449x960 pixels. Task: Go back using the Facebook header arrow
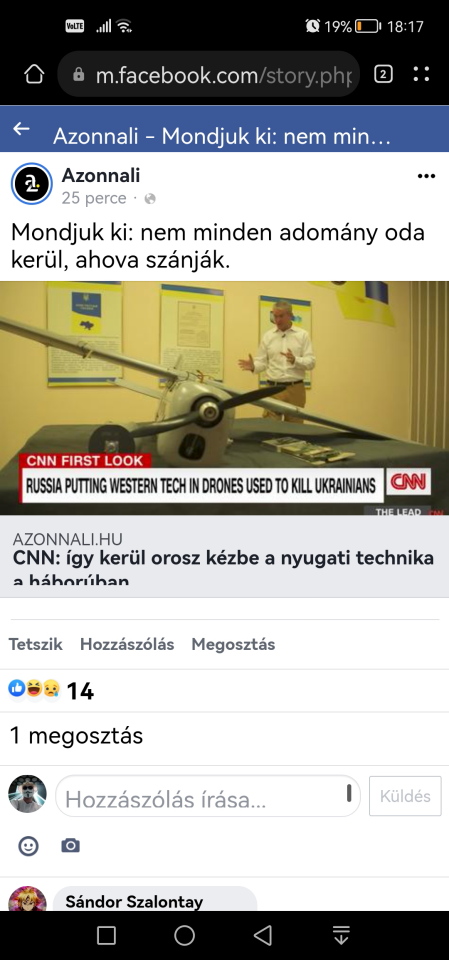tap(21, 129)
